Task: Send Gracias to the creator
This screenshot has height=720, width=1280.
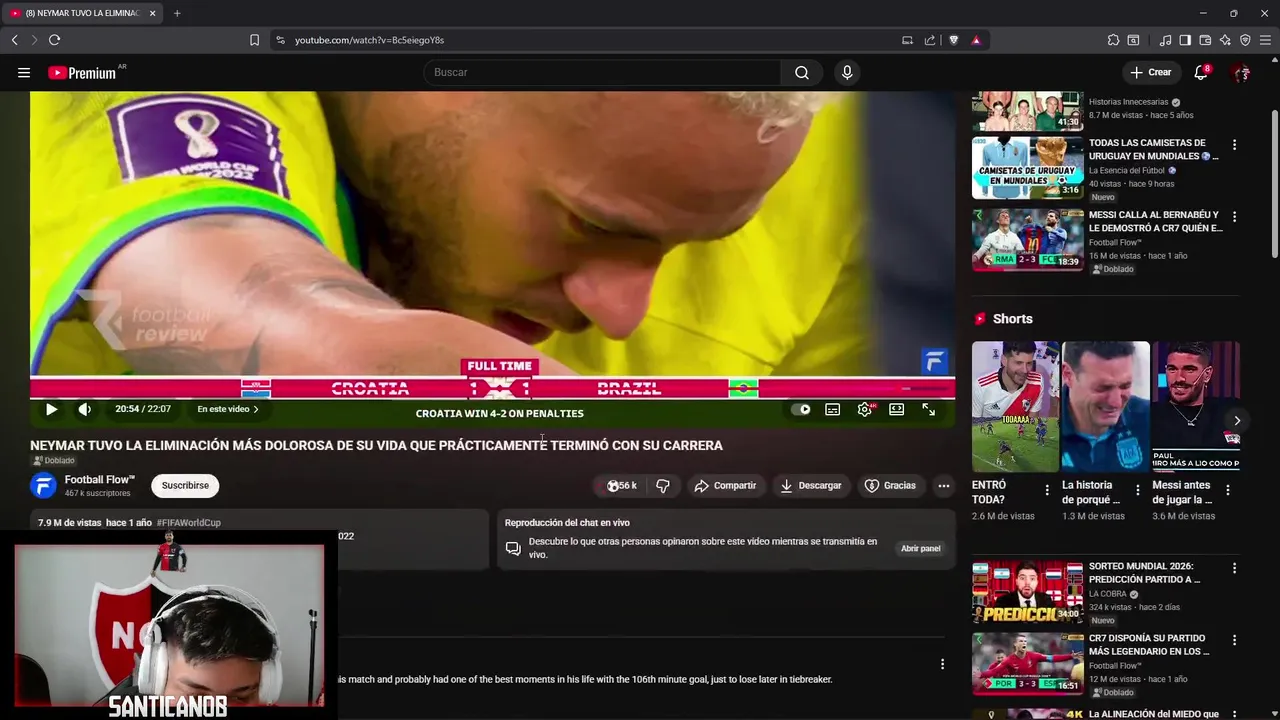Action: click(x=890, y=485)
